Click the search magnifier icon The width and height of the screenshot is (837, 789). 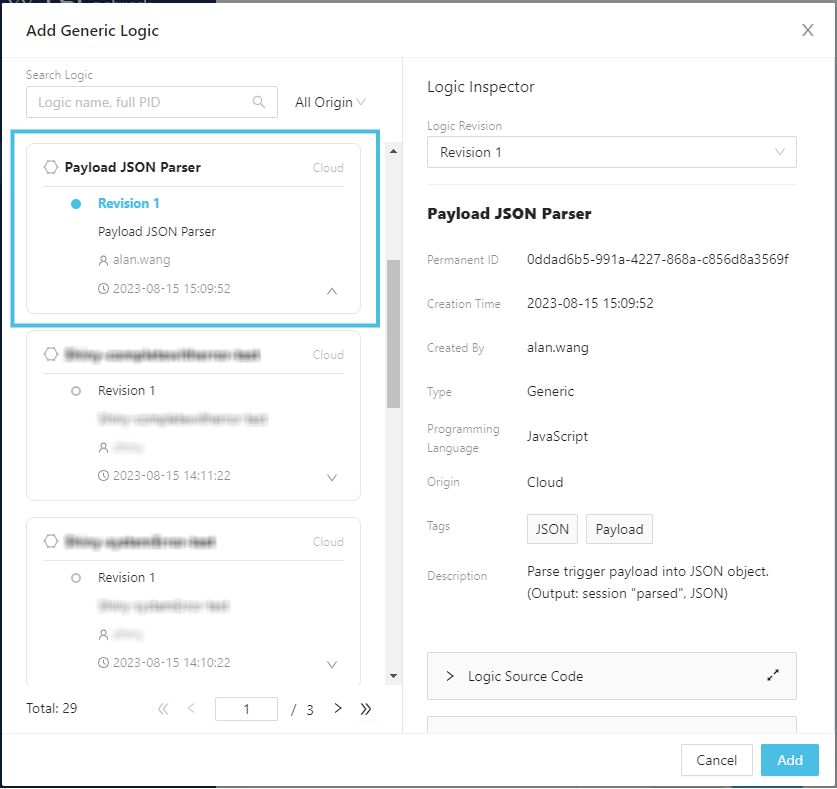[x=259, y=102]
